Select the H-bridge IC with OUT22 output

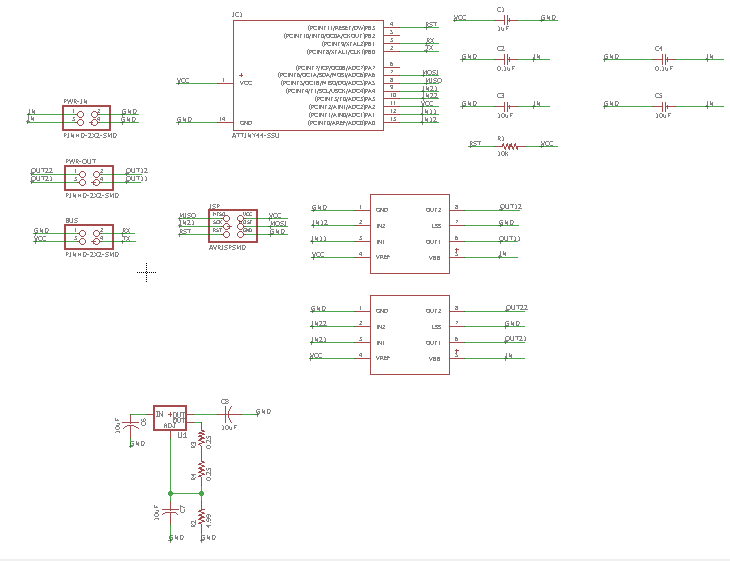coord(410,335)
